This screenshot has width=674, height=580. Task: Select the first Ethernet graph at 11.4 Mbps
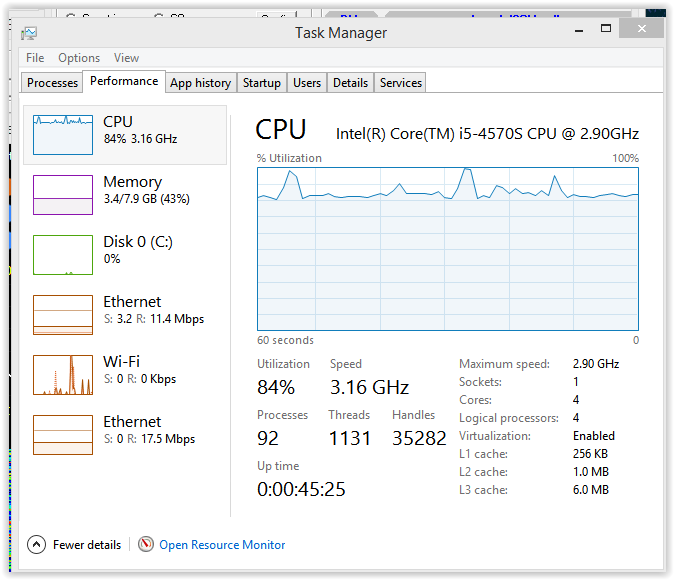[62, 315]
